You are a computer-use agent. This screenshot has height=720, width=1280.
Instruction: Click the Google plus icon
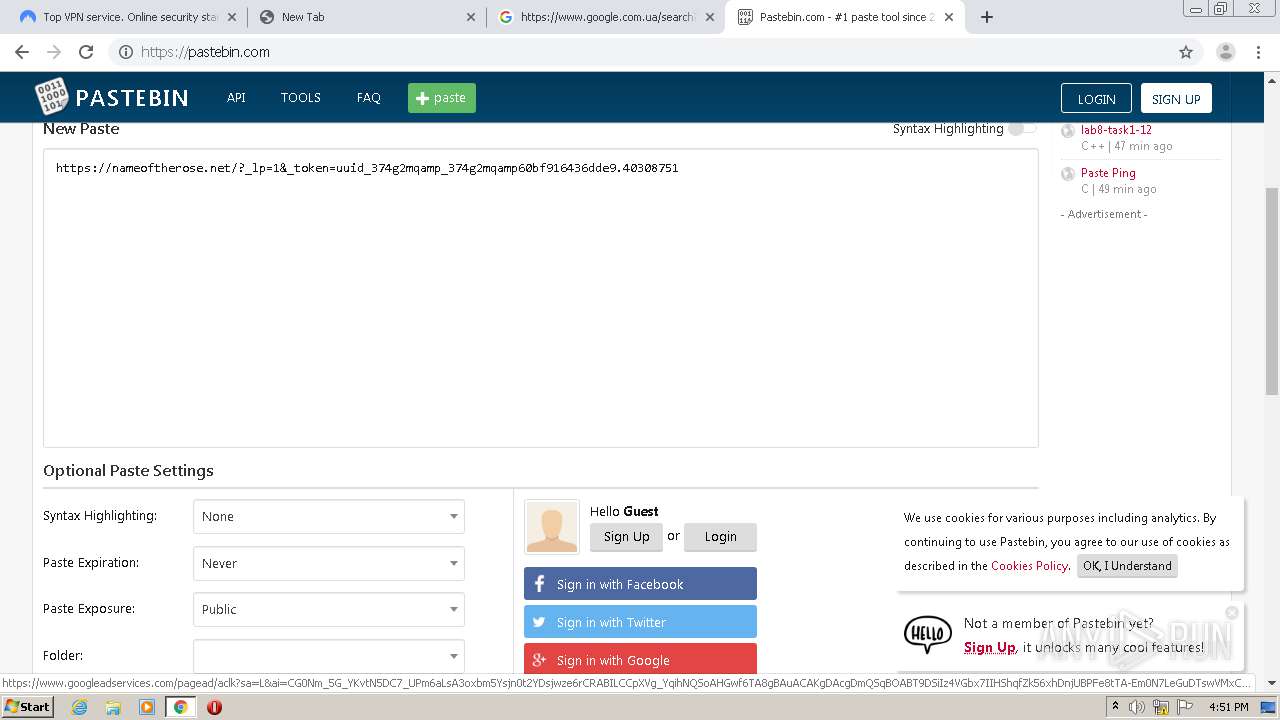pos(539,660)
